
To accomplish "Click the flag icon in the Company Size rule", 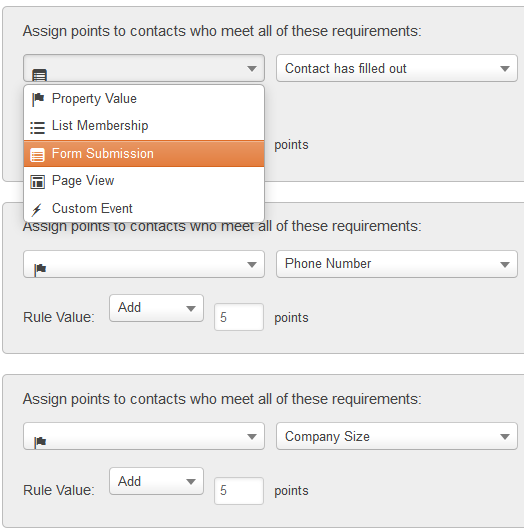I will tap(40, 441).
